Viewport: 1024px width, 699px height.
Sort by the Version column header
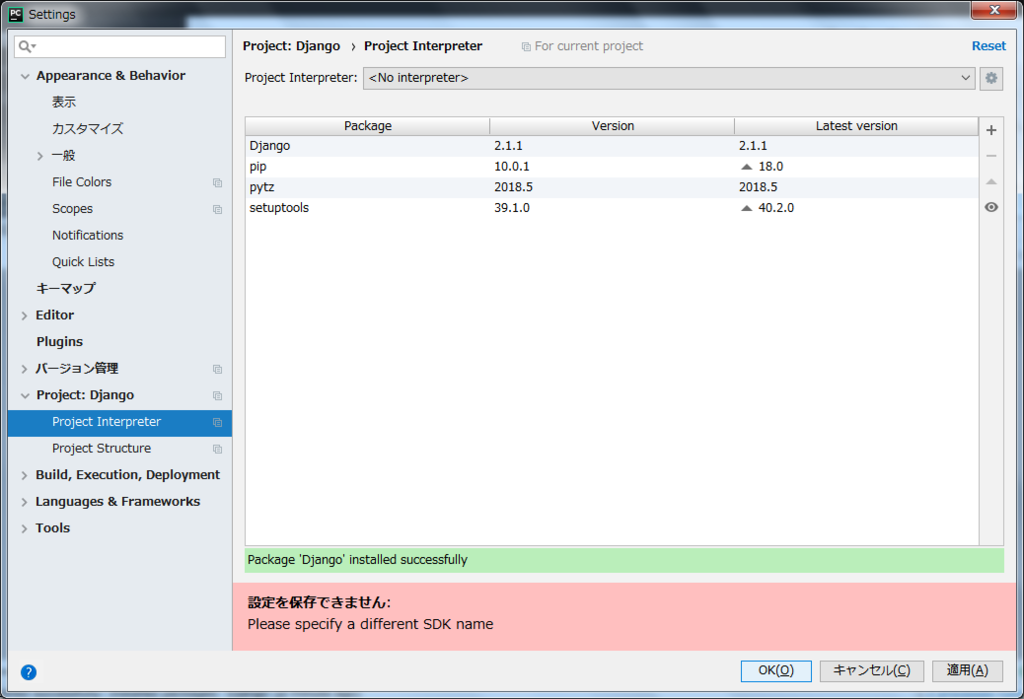pos(613,126)
